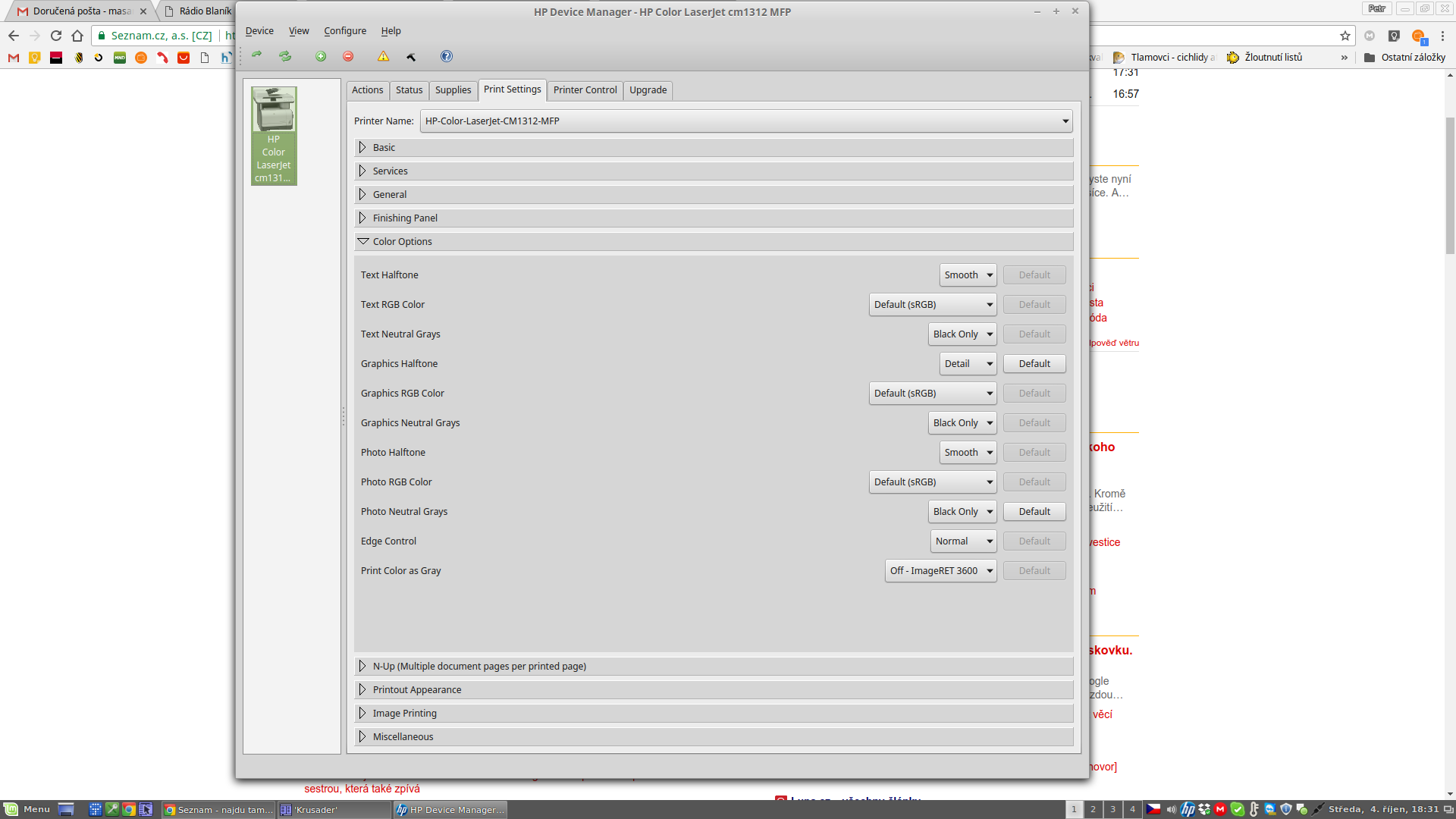Click Default button for Photo Neutral Grays
1456x819 pixels.
point(1034,512)
